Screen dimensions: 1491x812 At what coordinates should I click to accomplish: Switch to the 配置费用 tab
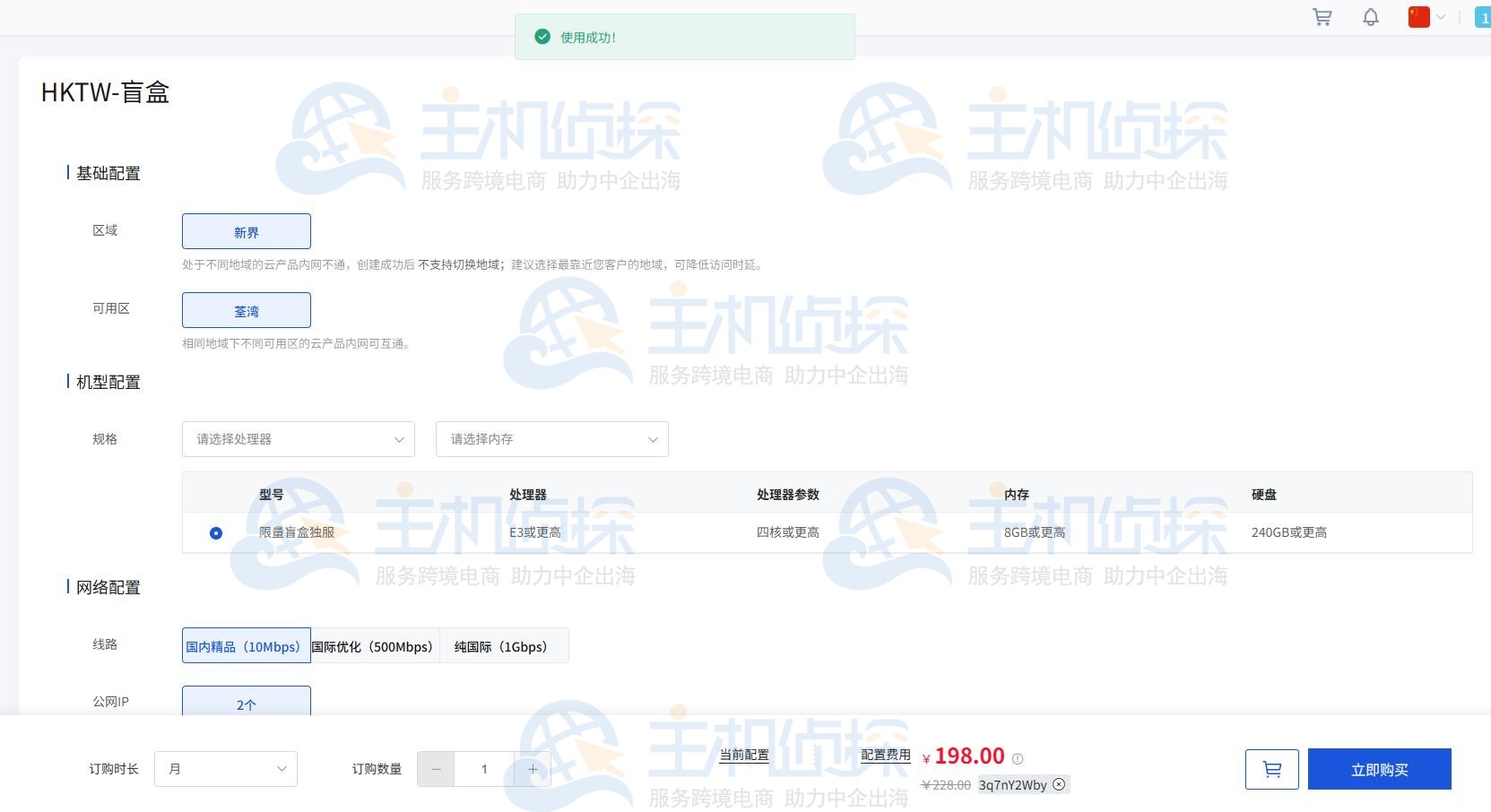[x=886, y=755]
